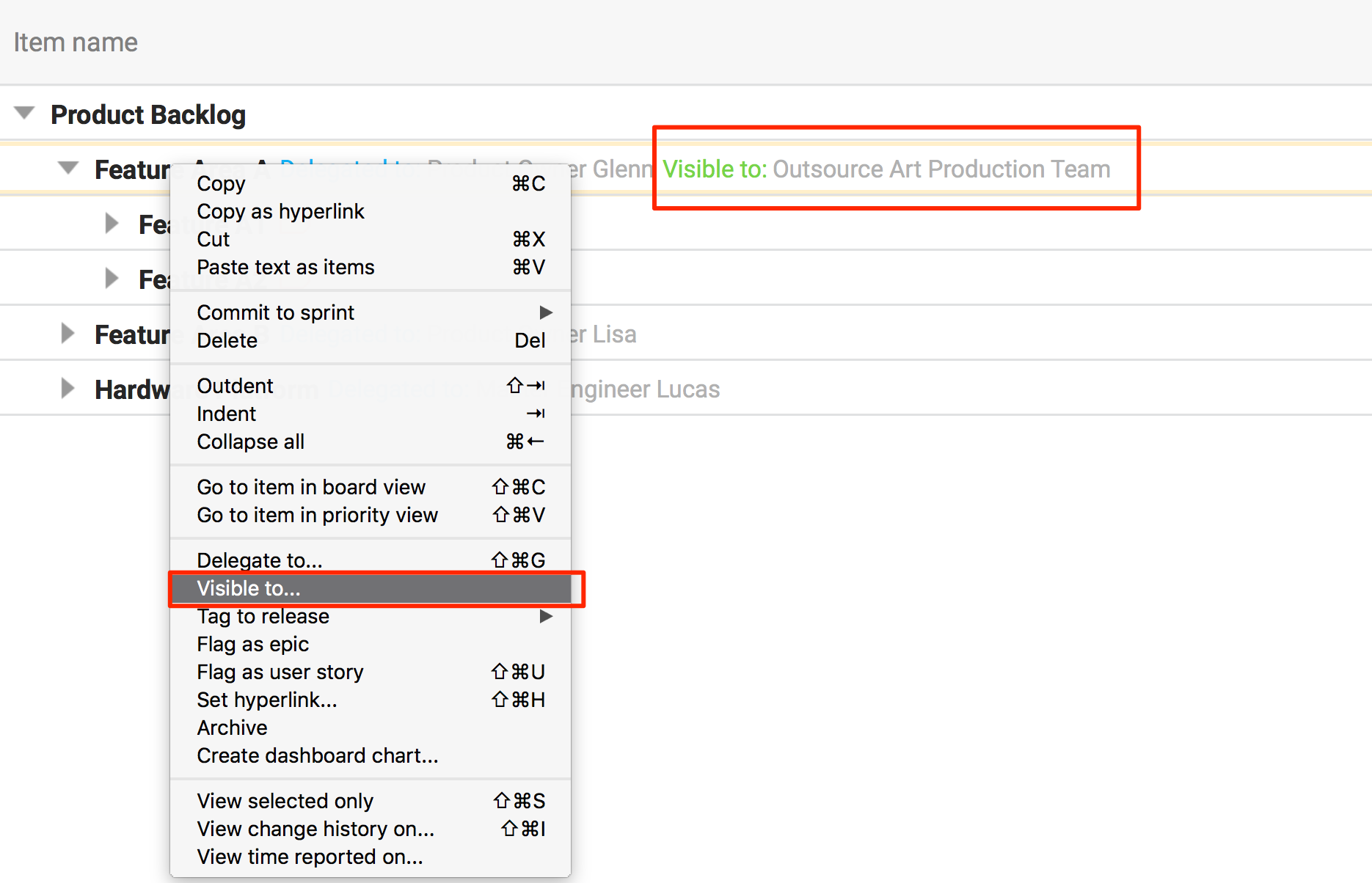Expand the Hardware row triangle
The height and width of the screenshot is (883, 1372).
tap(67, 388)
